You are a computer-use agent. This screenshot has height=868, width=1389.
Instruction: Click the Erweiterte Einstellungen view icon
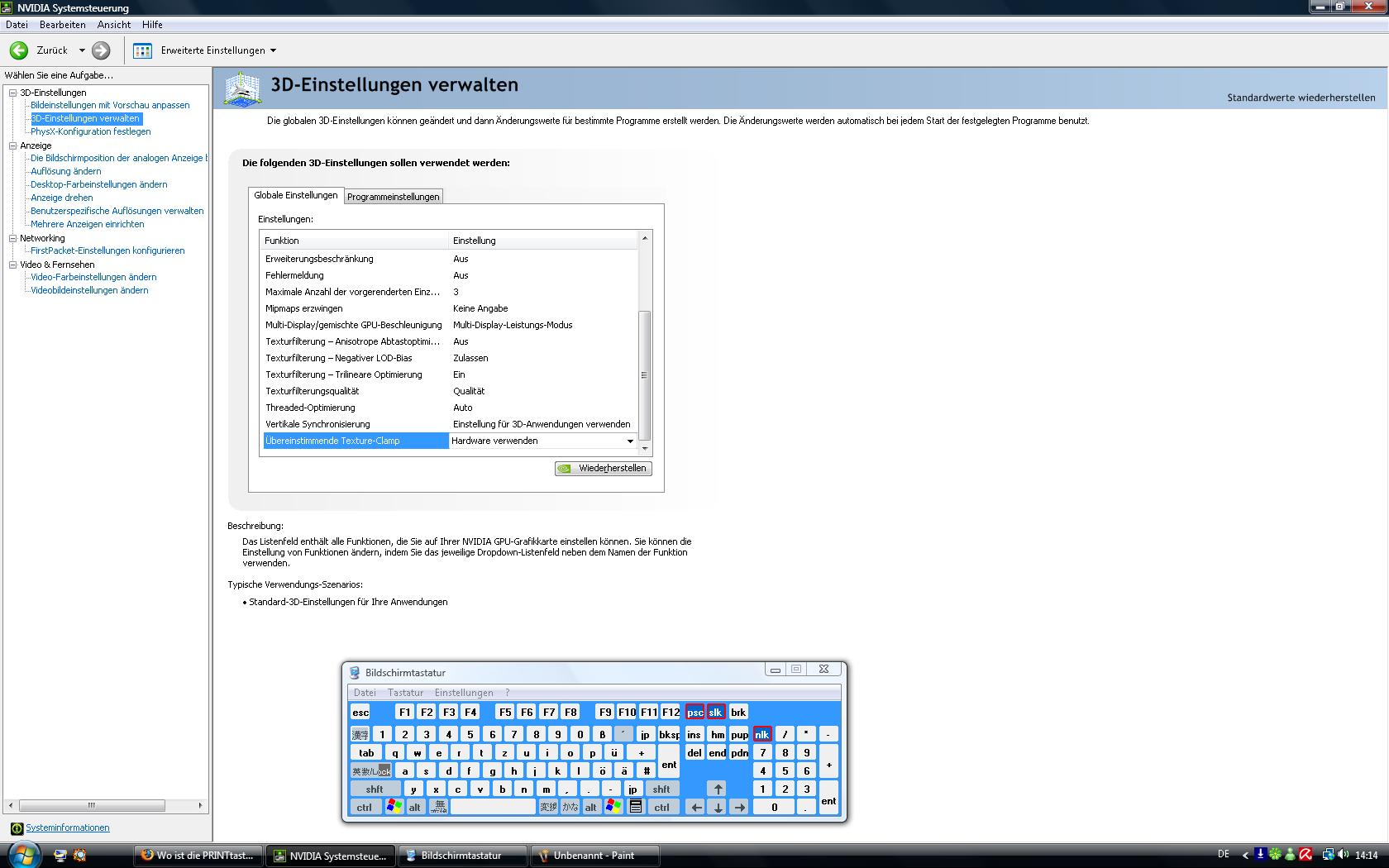click(143, 50)
